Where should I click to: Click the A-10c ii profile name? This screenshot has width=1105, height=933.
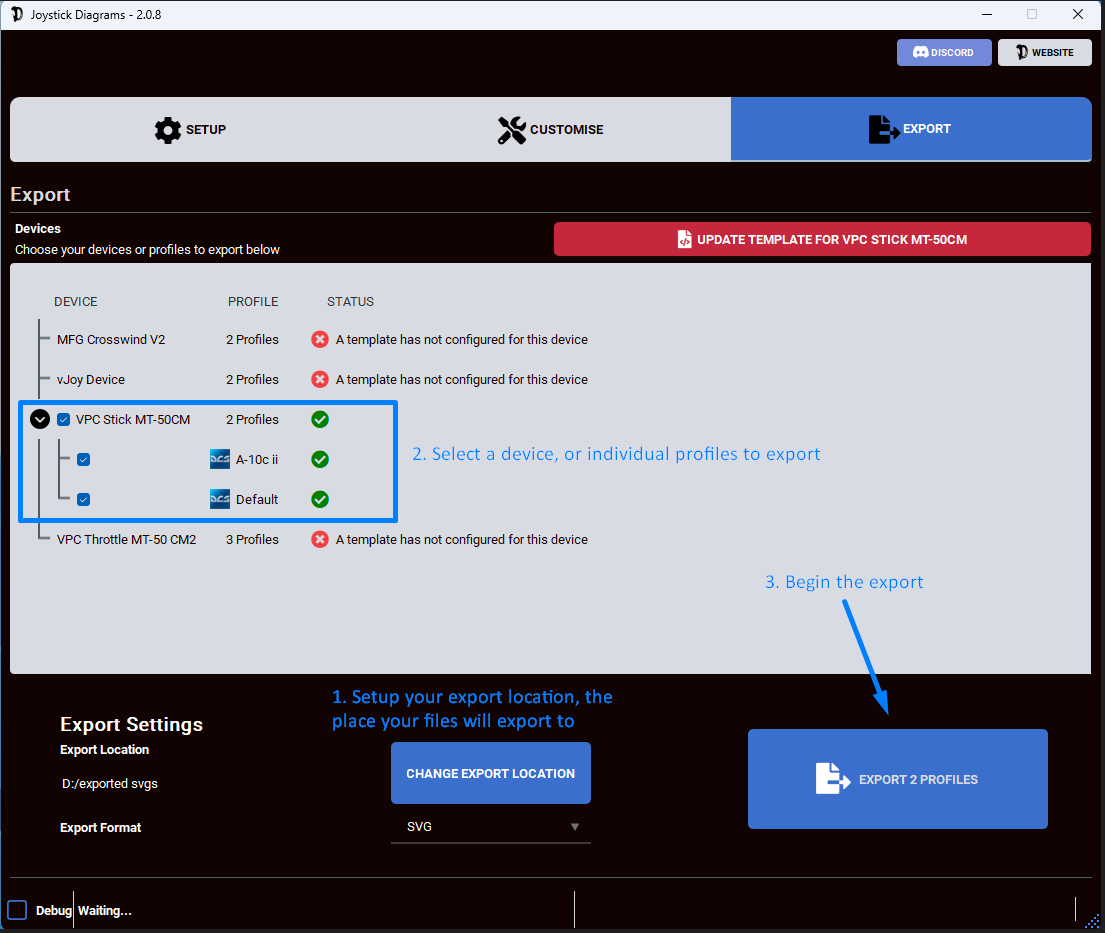click(x=257, y=459)
